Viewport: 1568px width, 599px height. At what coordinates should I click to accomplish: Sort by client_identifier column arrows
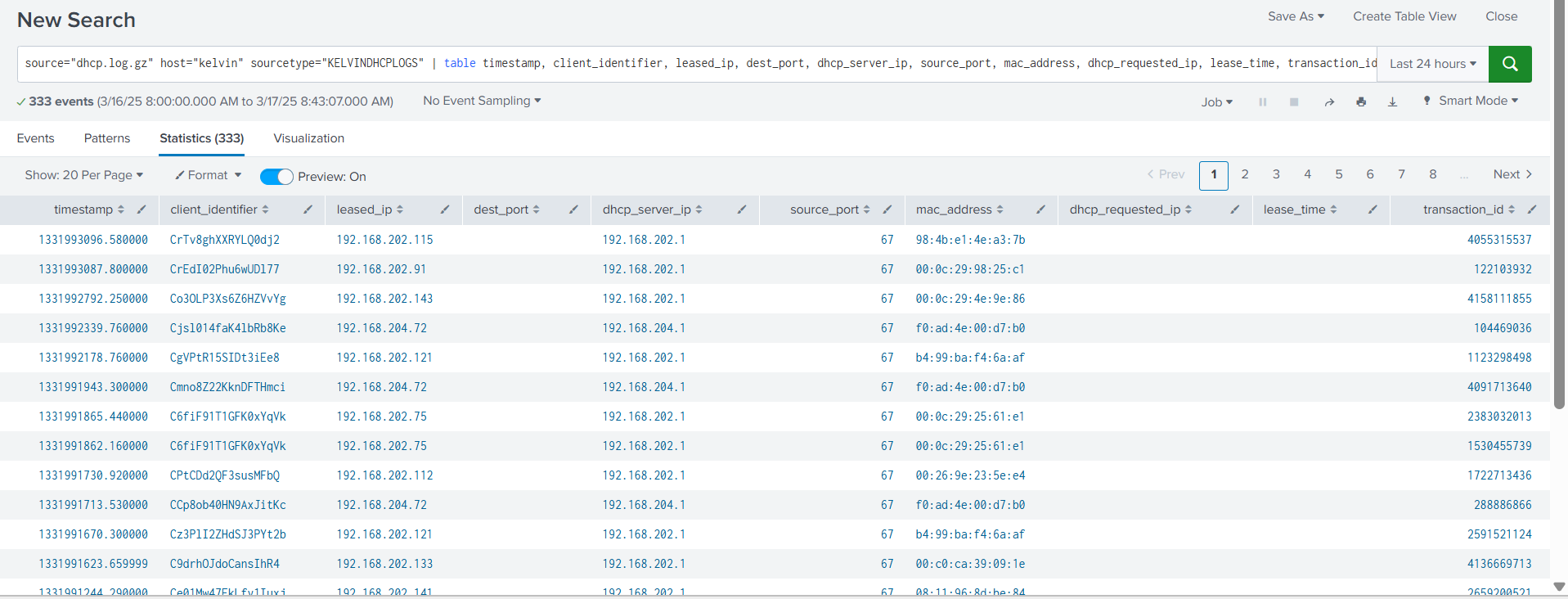[x=265, y=209]
